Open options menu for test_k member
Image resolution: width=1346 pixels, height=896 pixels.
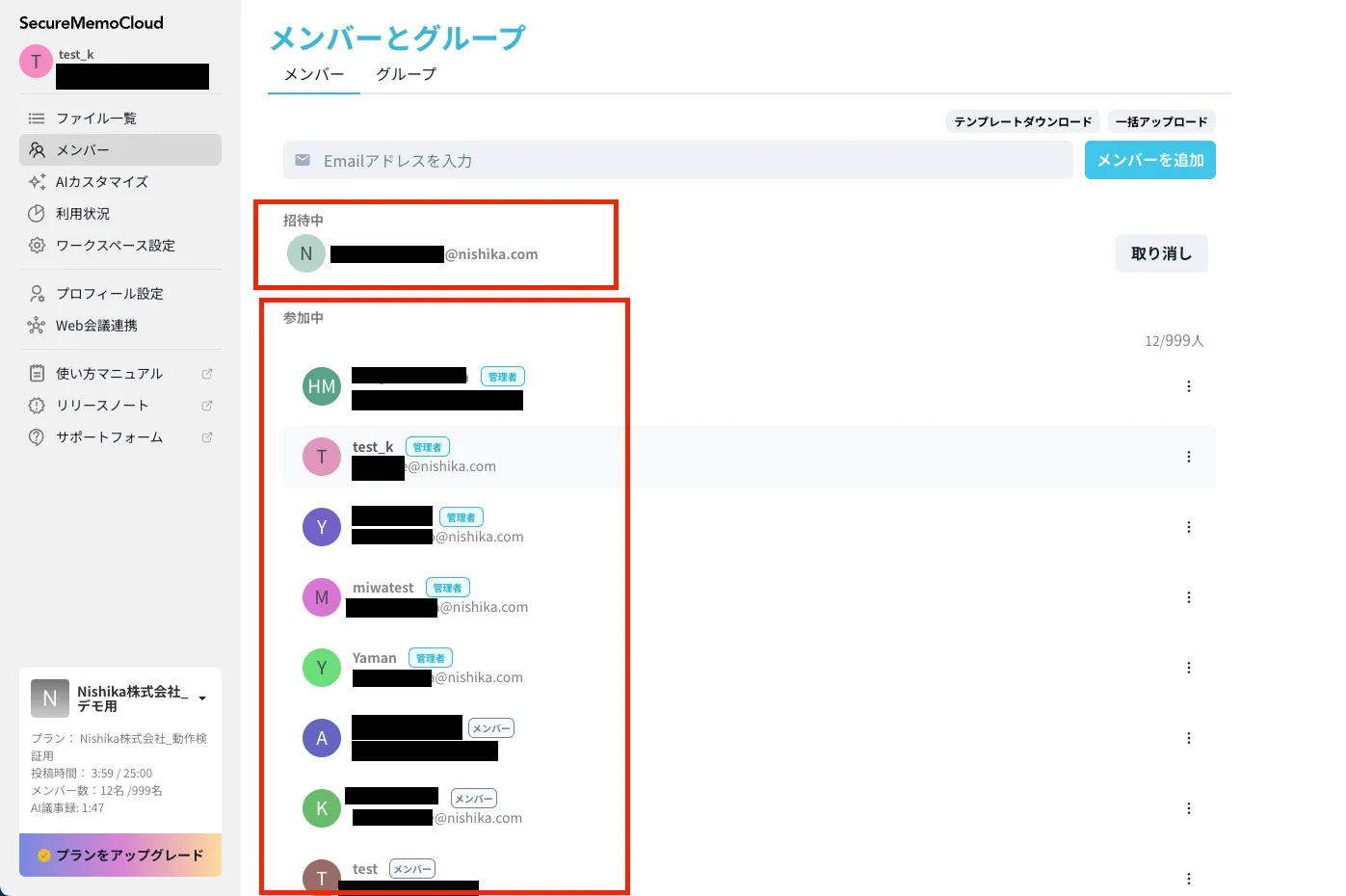tap(1188, 457)
